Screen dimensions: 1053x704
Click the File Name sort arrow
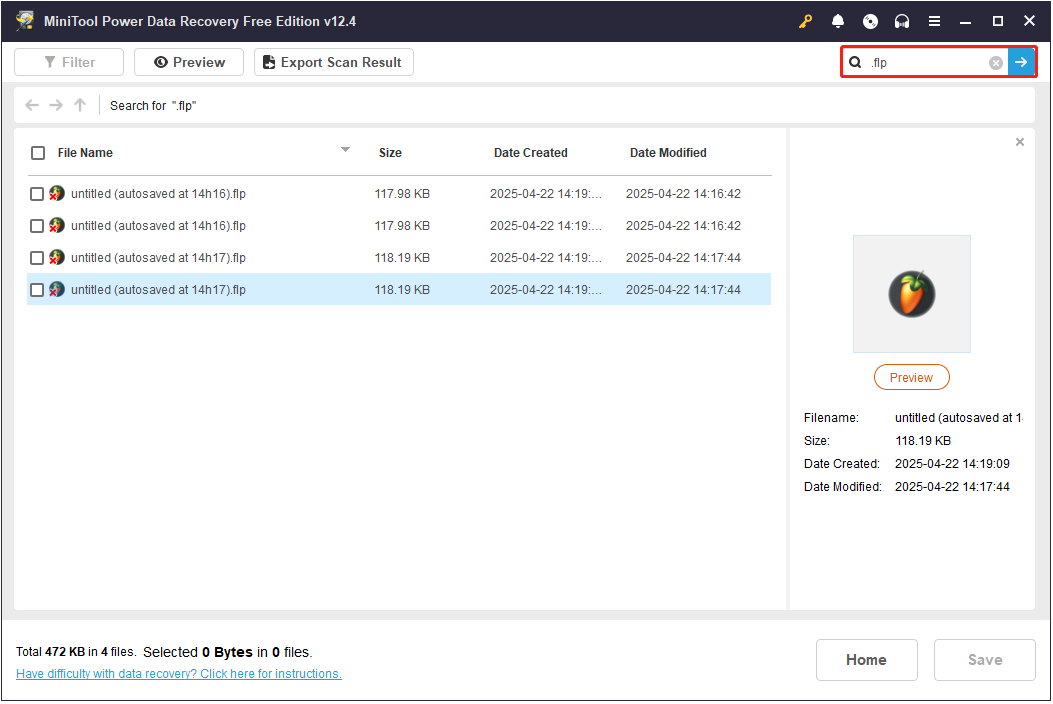coord(345,150)
